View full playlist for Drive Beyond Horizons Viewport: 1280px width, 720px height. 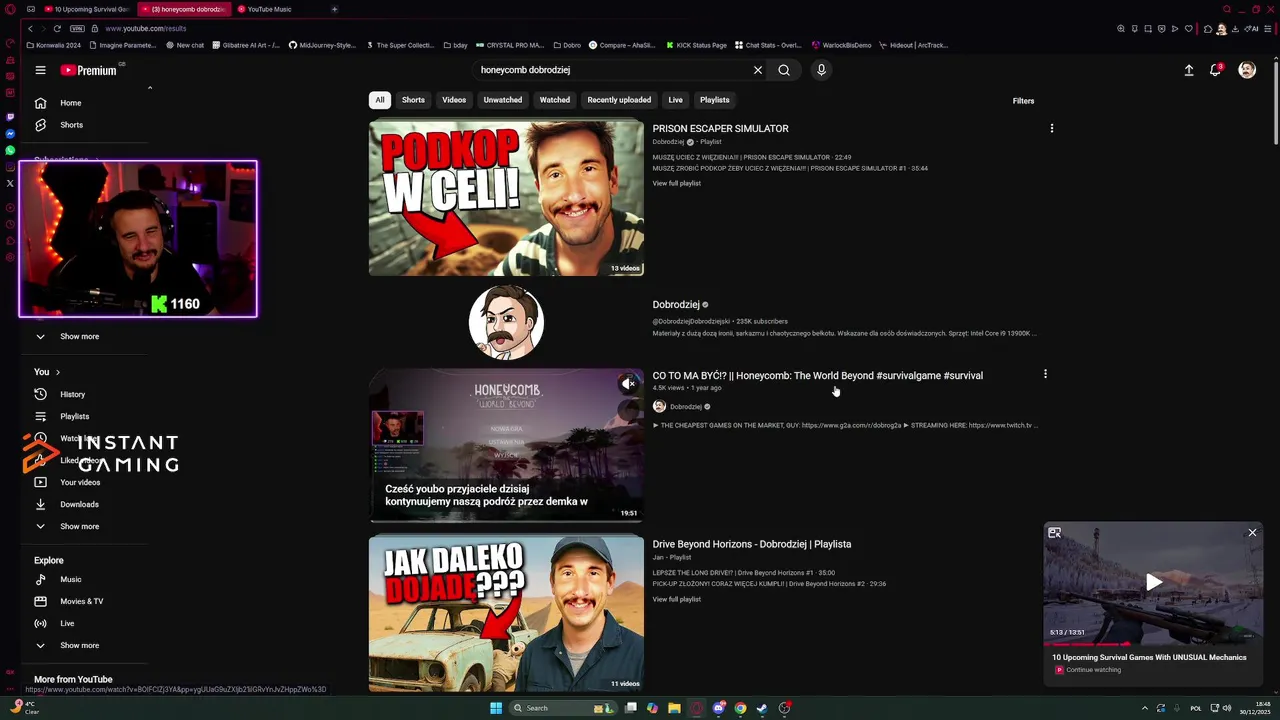(677, 599)
